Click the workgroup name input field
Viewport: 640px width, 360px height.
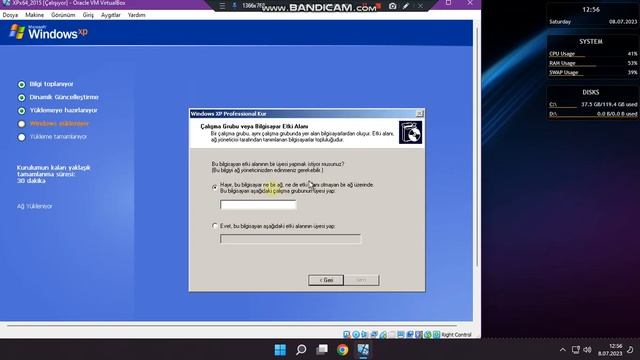[x=258, y=204]
